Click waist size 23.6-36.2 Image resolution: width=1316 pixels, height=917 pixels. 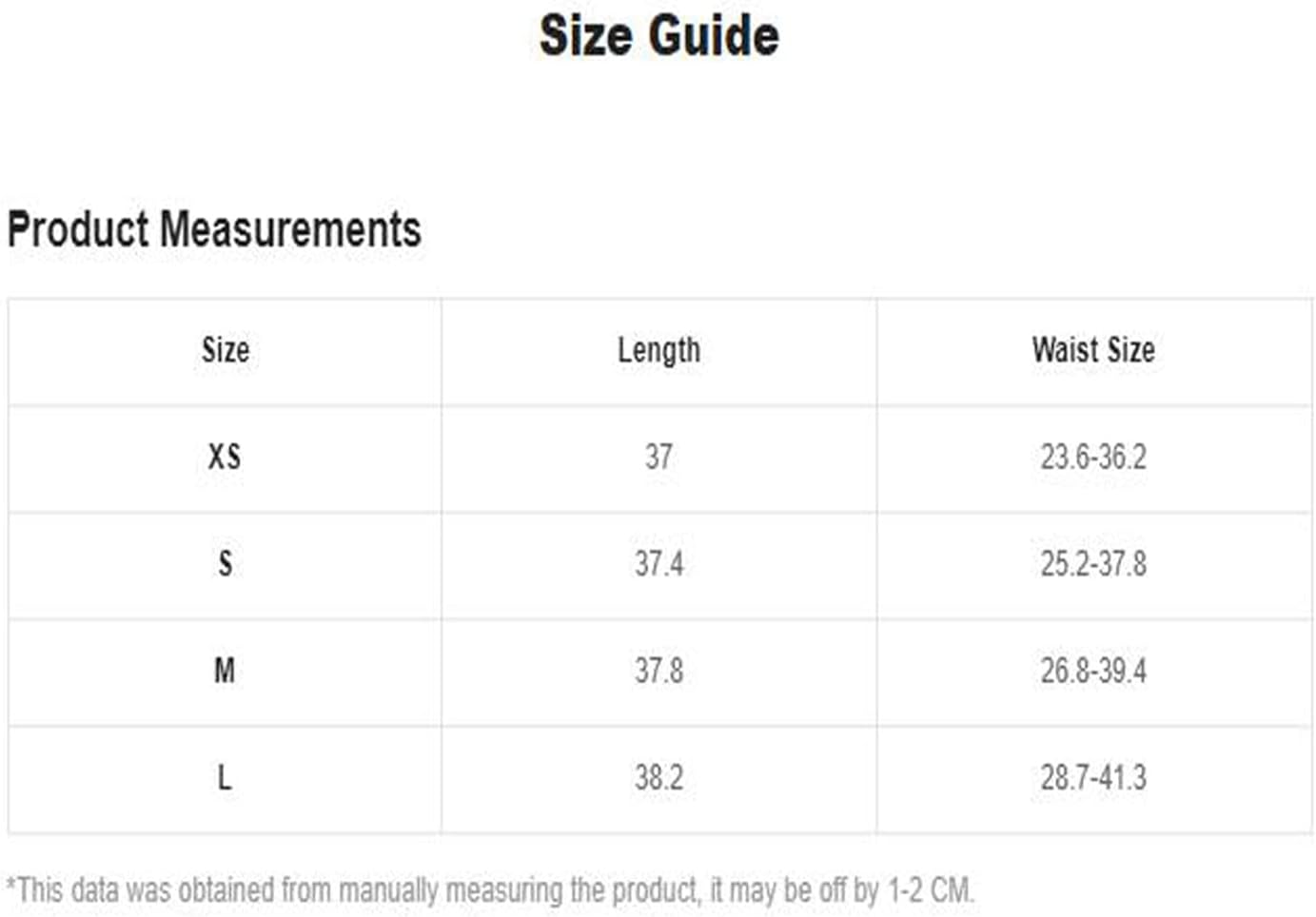click(x=1093, y=458)
